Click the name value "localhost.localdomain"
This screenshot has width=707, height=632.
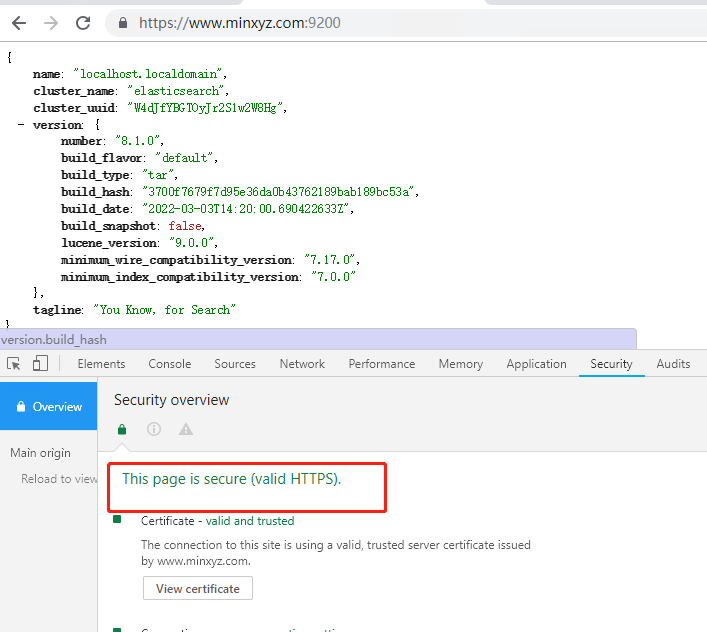[148, 74]
